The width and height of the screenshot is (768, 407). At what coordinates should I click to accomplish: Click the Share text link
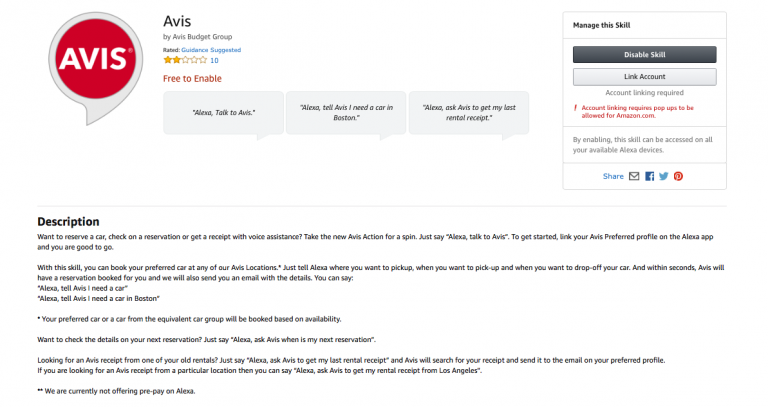pos(613,176)
